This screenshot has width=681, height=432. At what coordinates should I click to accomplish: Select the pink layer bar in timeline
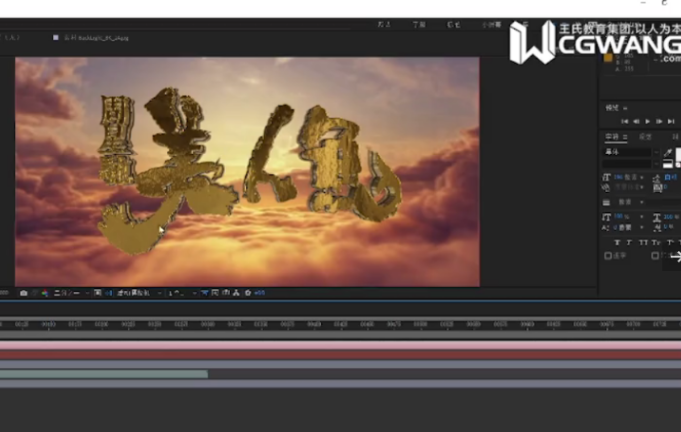pyautogui.click(x=340, y=346)
